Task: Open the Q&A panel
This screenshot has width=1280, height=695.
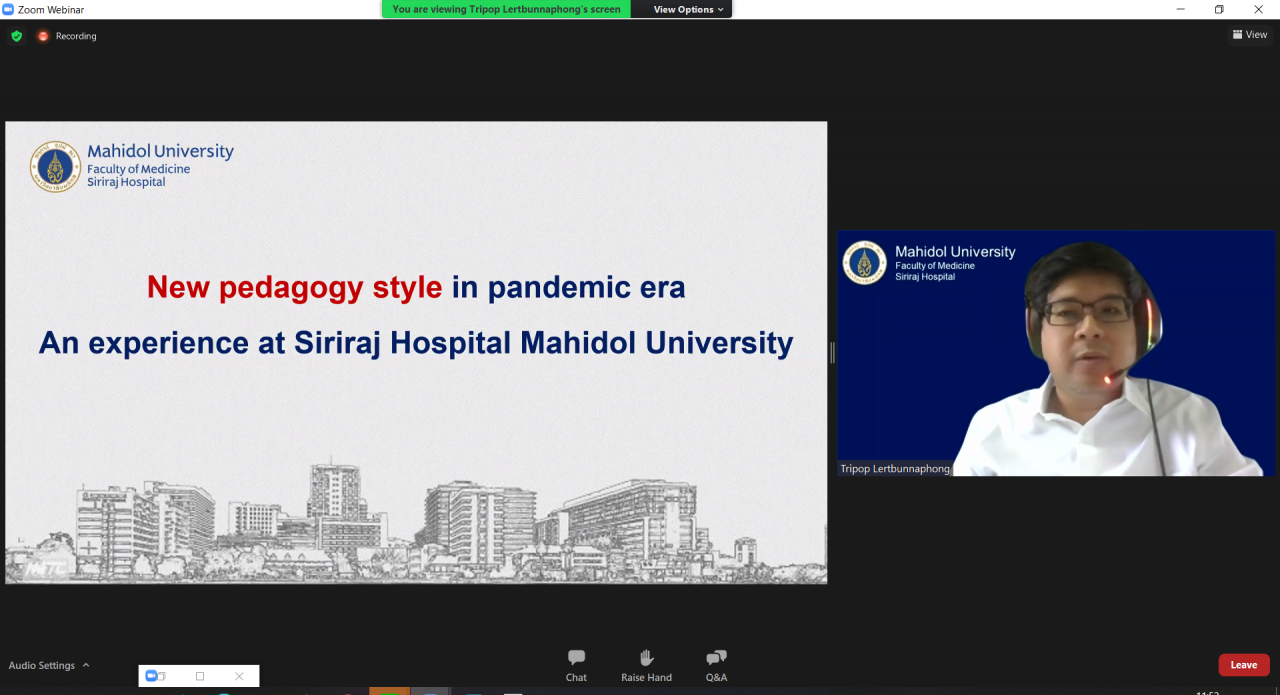Action: (716, 665)
